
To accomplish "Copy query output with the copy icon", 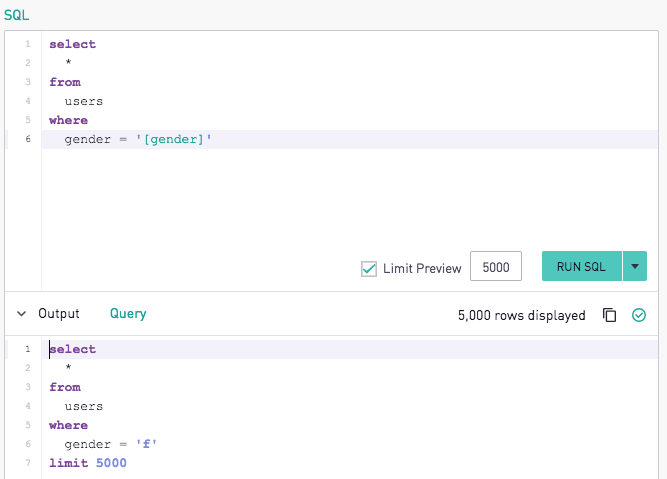I will (609, 315).
